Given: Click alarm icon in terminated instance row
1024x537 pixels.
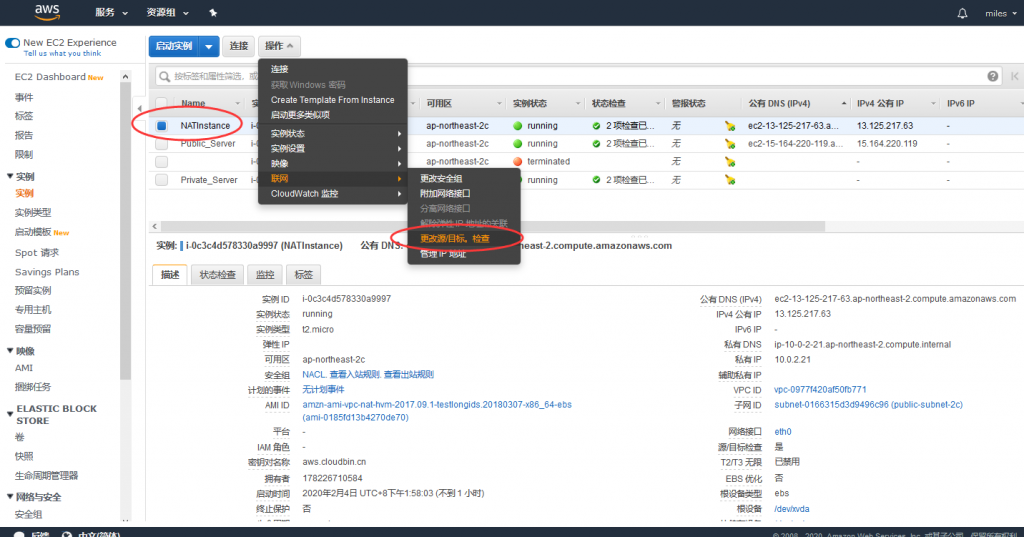Looking at the screenshot, I should coord(730,162).
